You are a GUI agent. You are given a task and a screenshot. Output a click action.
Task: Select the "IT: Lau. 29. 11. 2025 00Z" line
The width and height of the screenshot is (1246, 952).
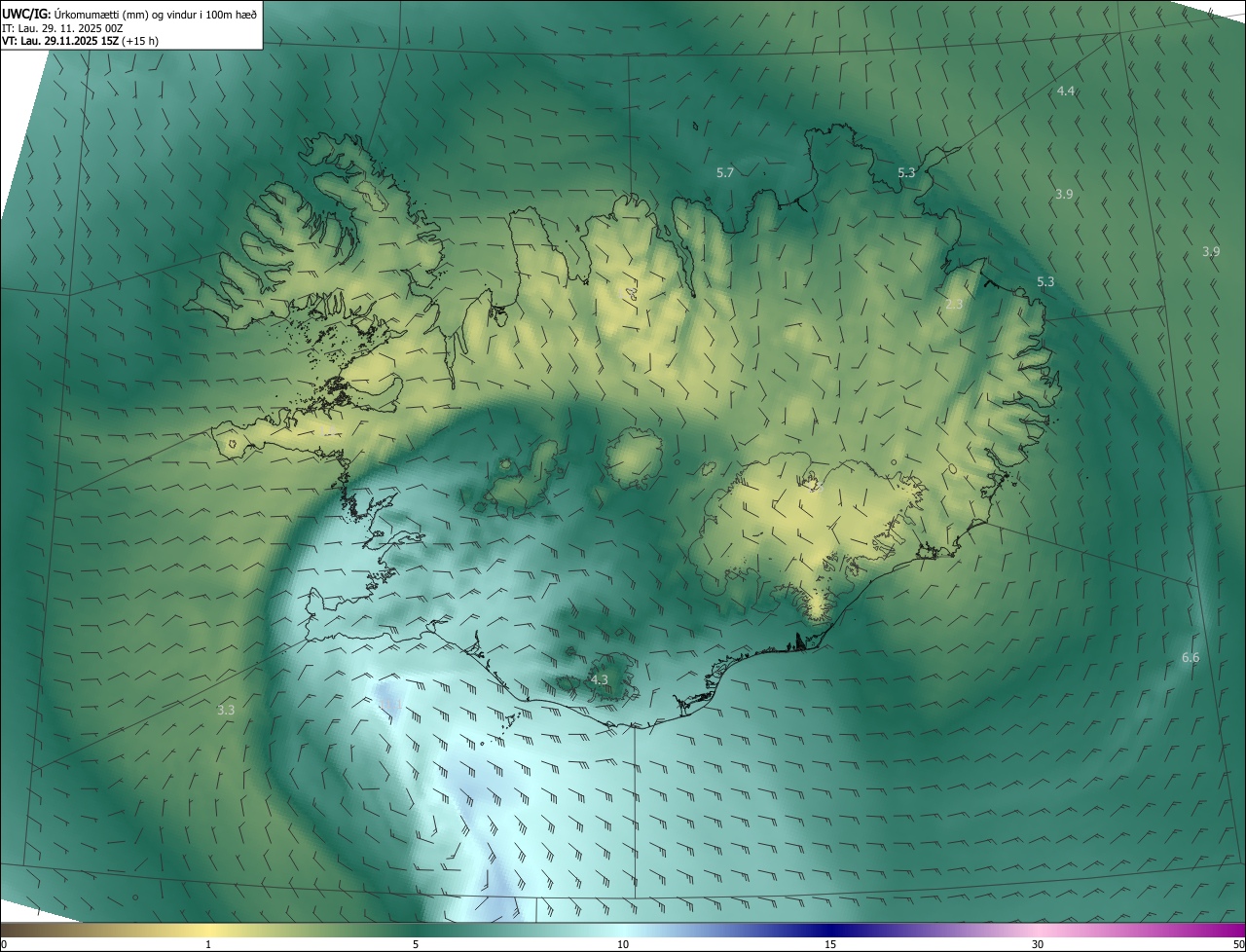coord(62,28)
